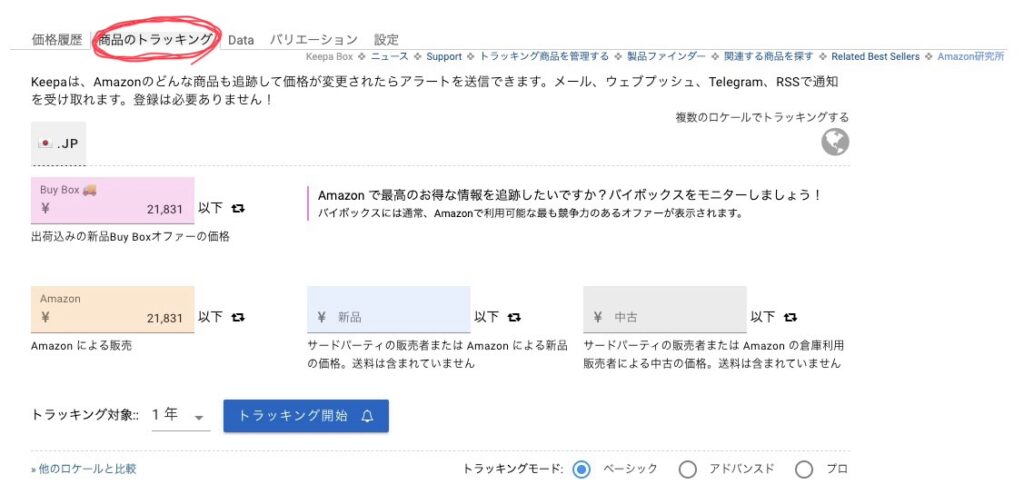Open the バリエーション tab
Image resolution: width=1024 pixels, height=504 pixels.
pos(313,40)
